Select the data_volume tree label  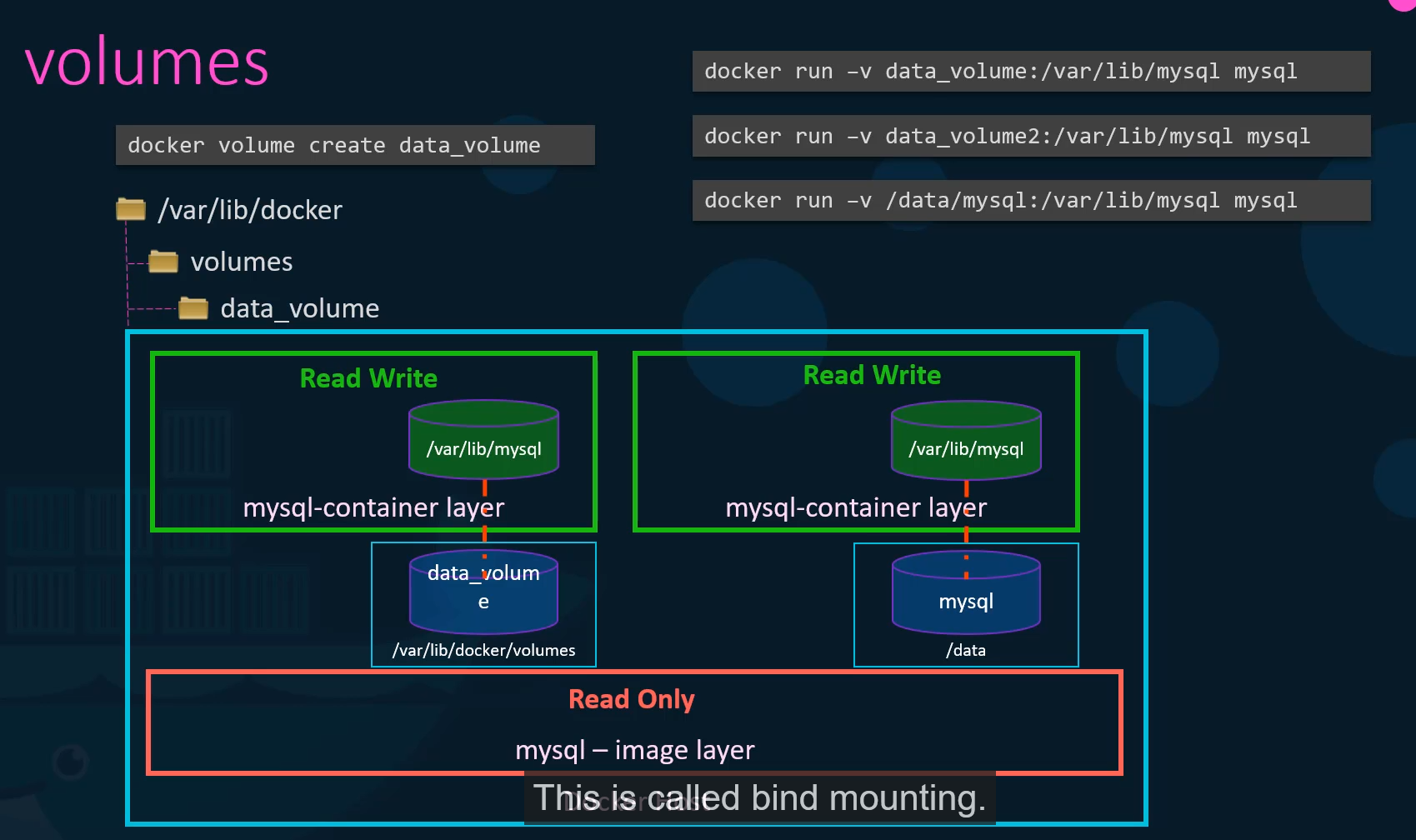click(x=300, y=309)
